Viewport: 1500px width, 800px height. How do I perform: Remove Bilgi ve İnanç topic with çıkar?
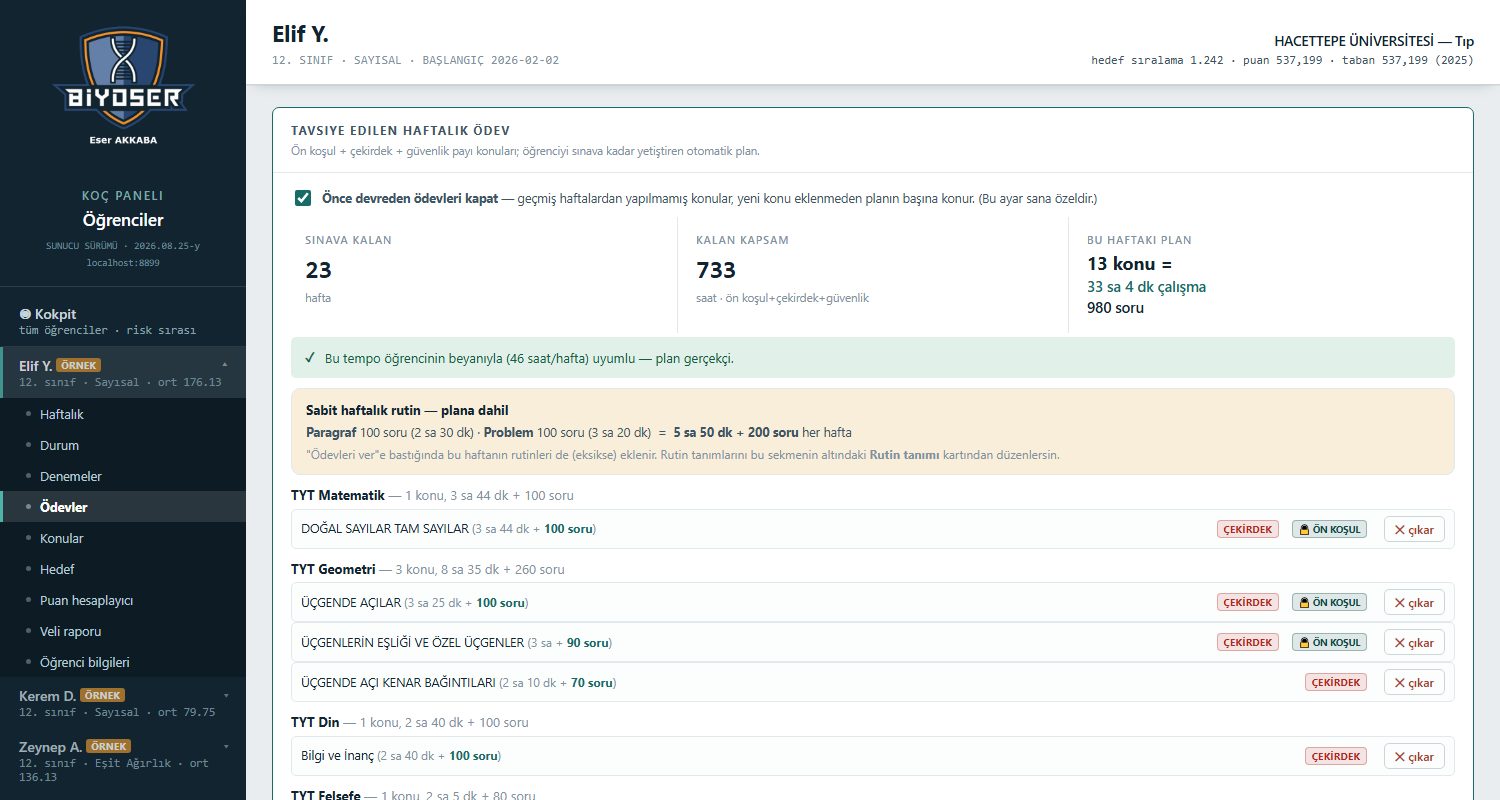click(x=1414, y=756)
